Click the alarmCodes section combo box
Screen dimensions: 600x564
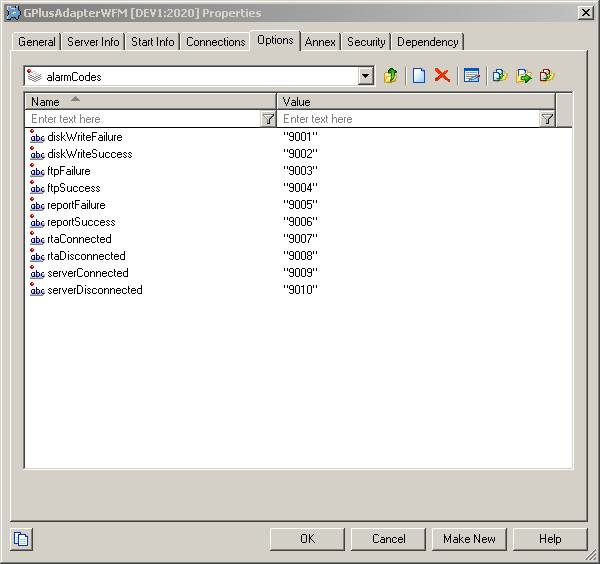[x=199, y=76]
